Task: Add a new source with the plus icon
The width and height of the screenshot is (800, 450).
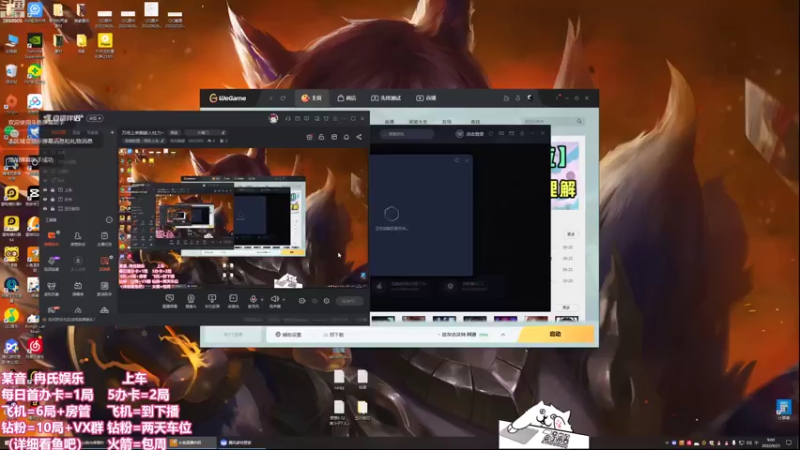Action: pos(112,133)
